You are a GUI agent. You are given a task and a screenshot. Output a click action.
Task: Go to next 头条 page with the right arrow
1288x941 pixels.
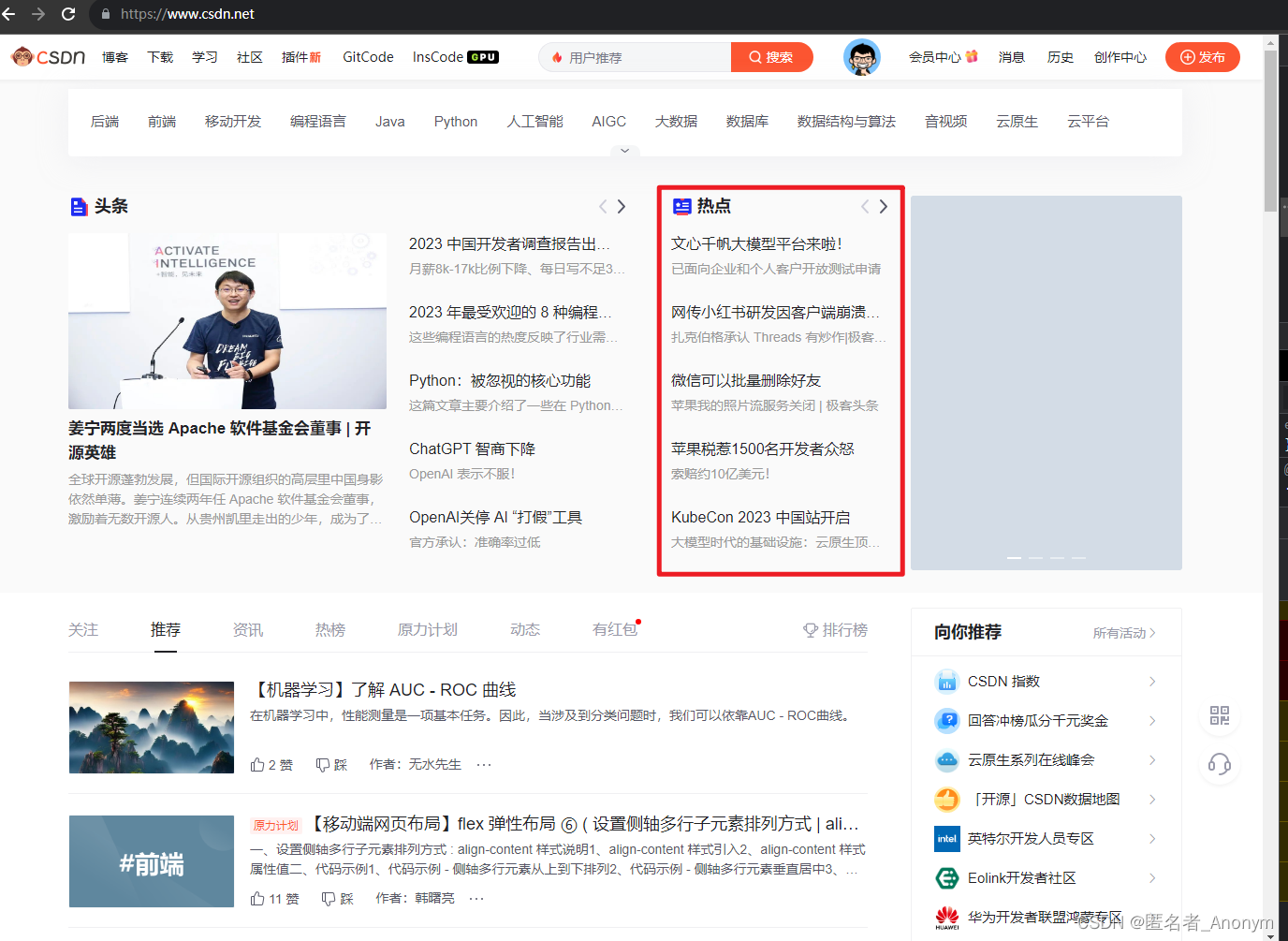pos(621,207)
